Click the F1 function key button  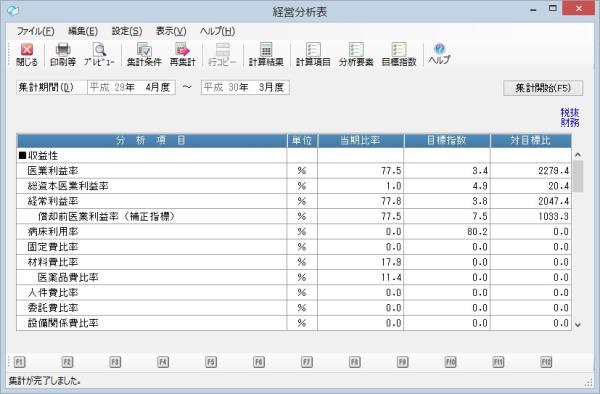point(20,362)
